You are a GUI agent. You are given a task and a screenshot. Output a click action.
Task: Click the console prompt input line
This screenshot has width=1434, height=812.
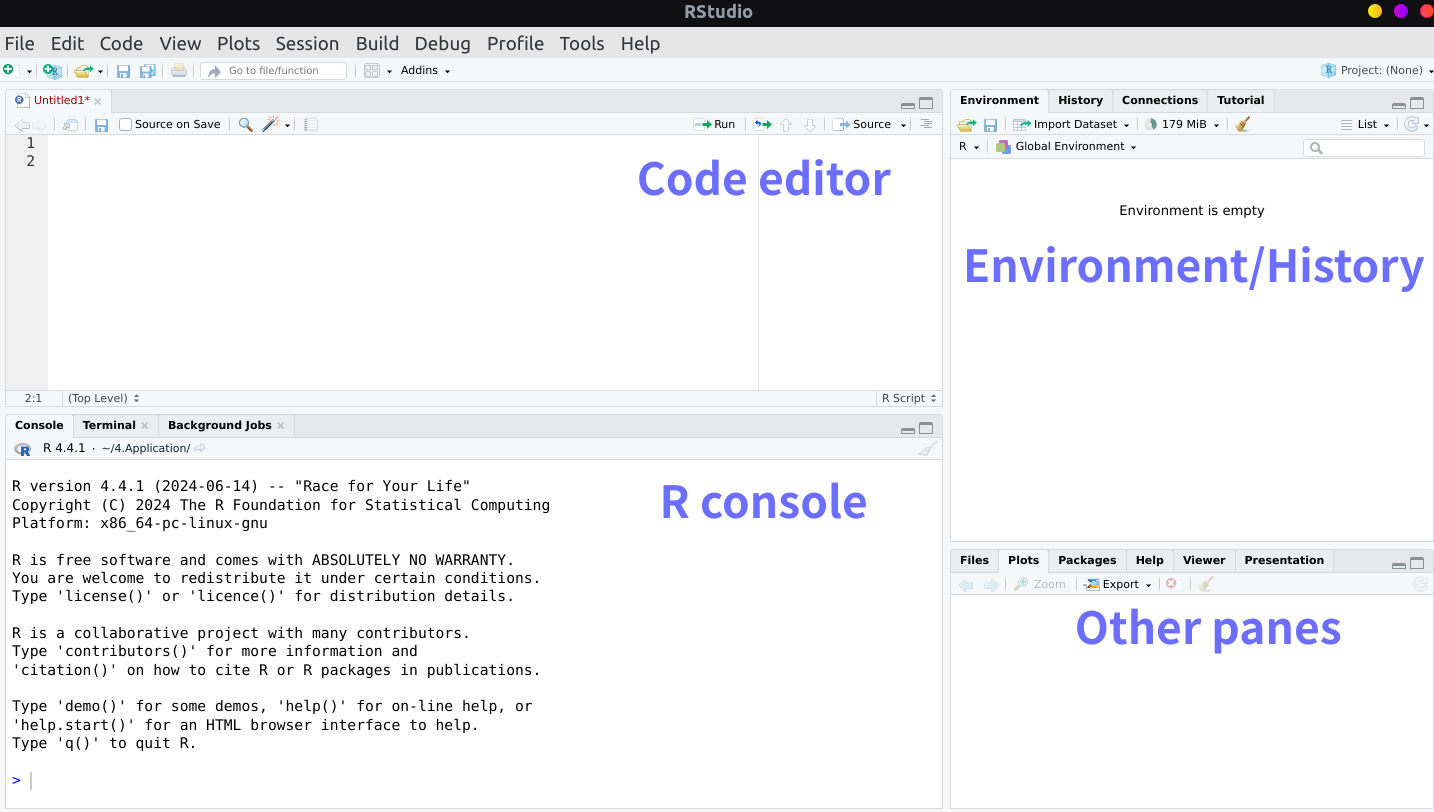tap(474, 780)
